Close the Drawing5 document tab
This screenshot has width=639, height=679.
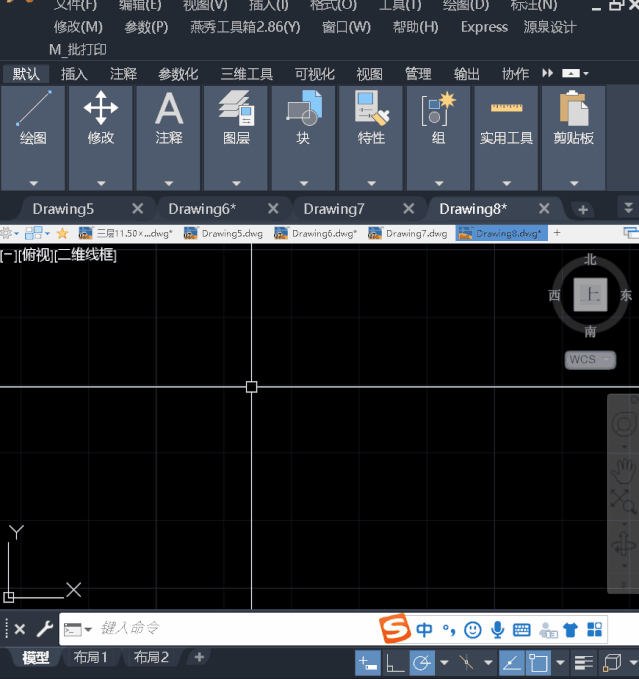[138, 209]
